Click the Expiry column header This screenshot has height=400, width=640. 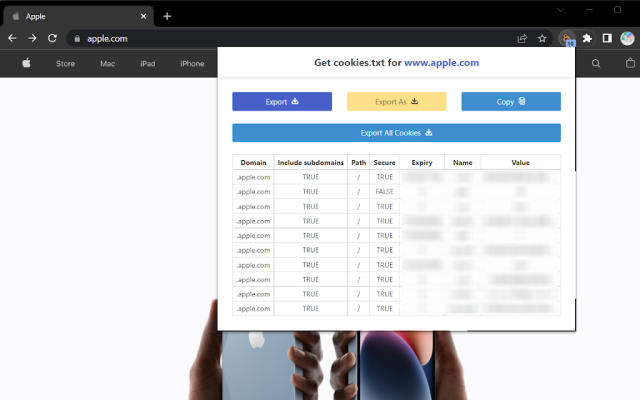(422, 162)
